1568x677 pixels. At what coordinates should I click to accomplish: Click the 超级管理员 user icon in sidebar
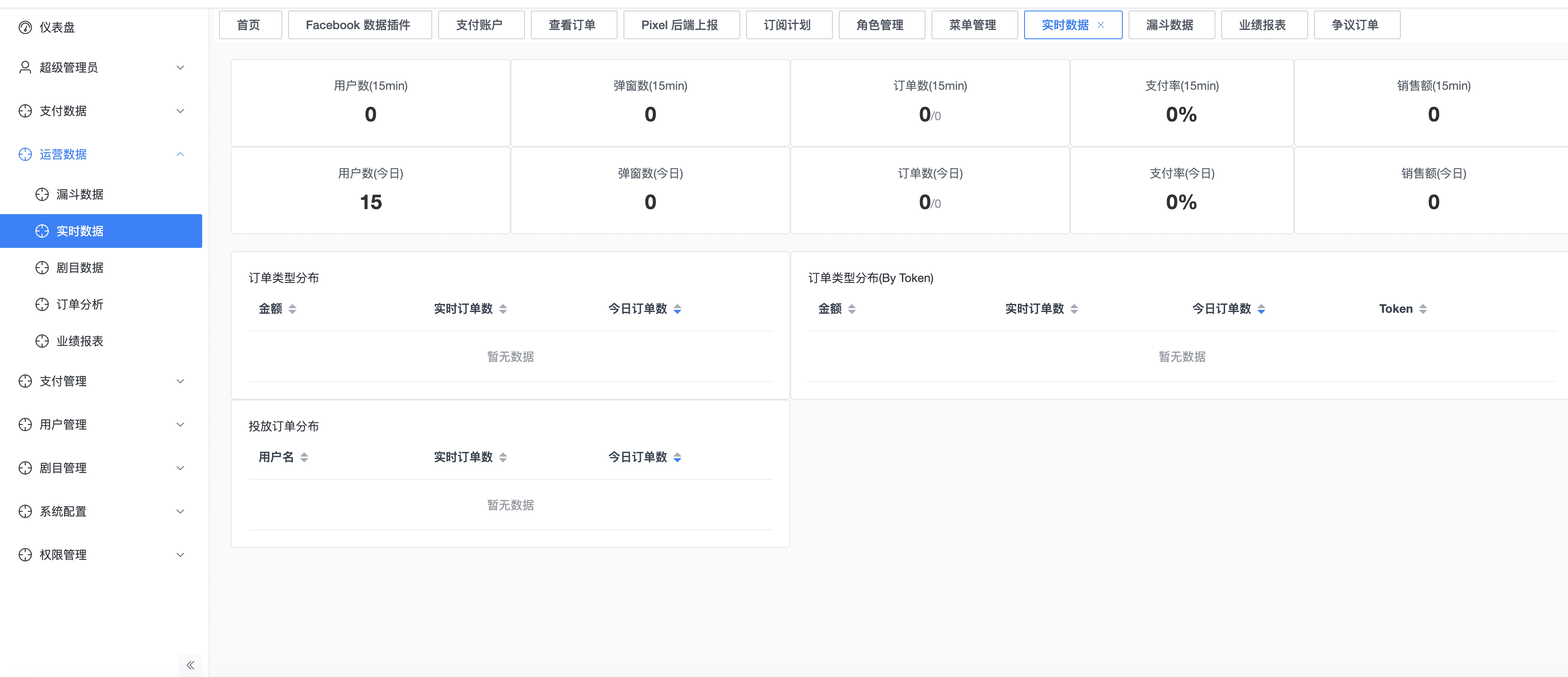tap(25, 67)
